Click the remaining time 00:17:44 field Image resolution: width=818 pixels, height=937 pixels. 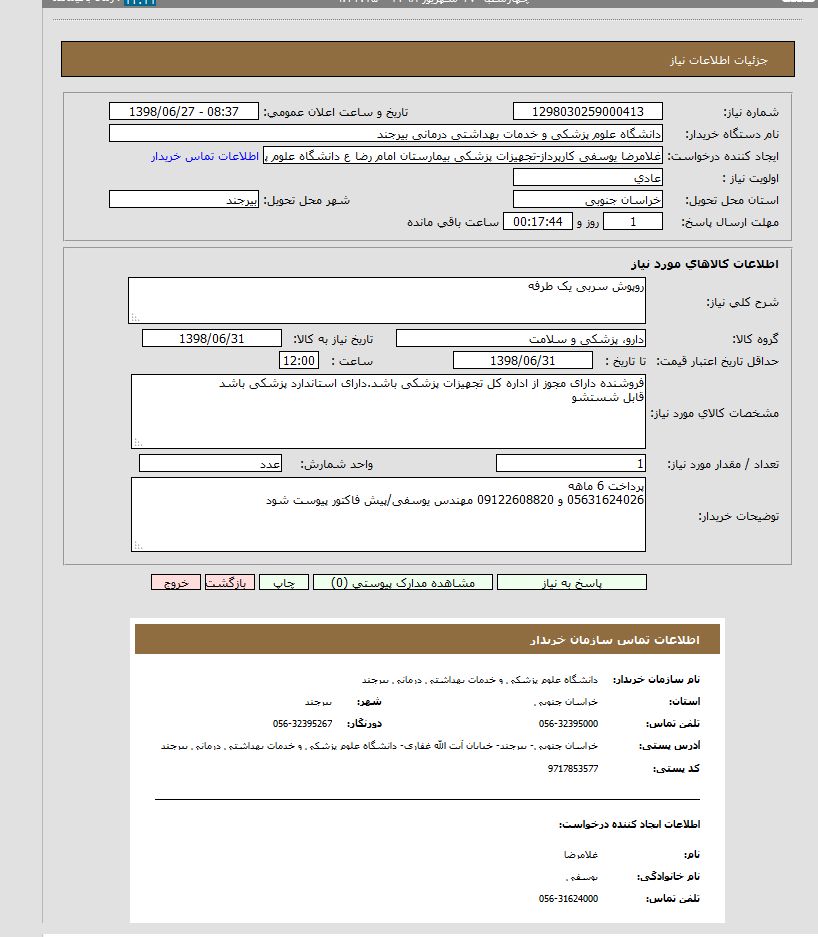click(539, 221)
